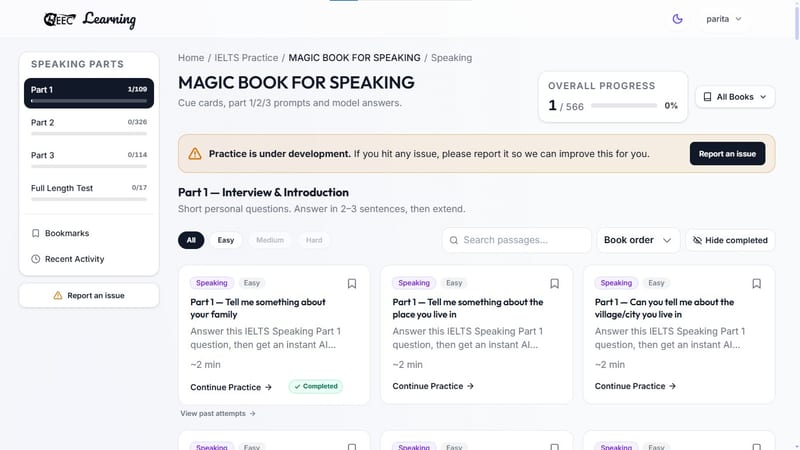Continue Practice on 'village/city you live in' card
Viewport: 800px width, 450px height.
click(635, 386)
